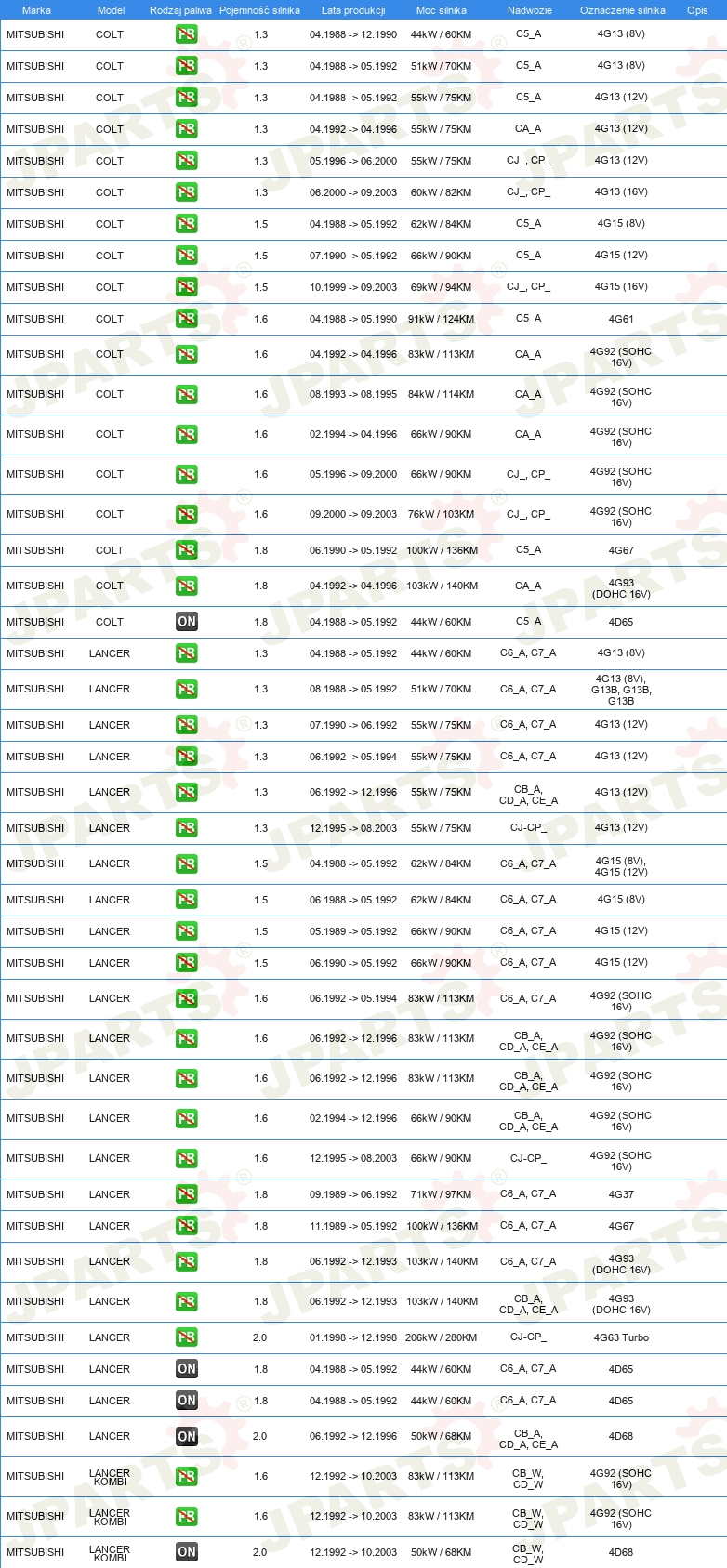Image resolution: width=727 pixels, height=1568 pixels.
Task: Select the '10.1999 -> 09.2003' production years cell
Action: click(x=353, y=287)
